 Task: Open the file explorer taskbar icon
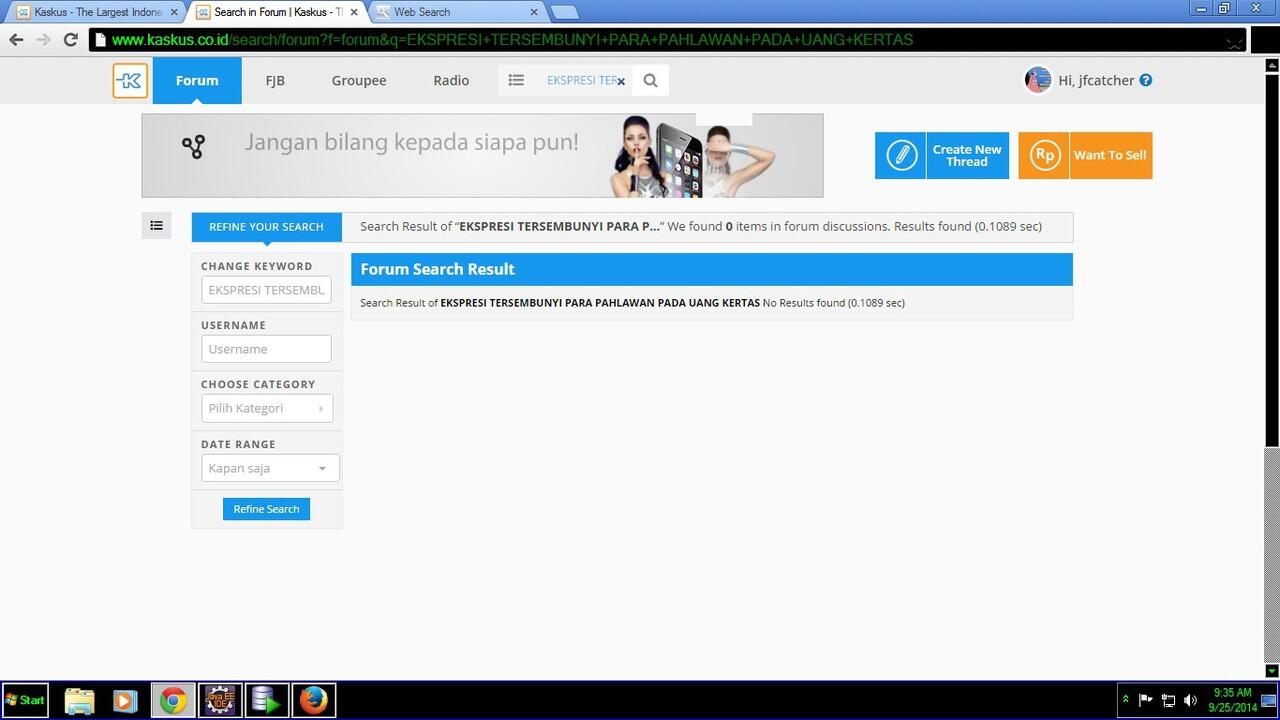point(79,700)
